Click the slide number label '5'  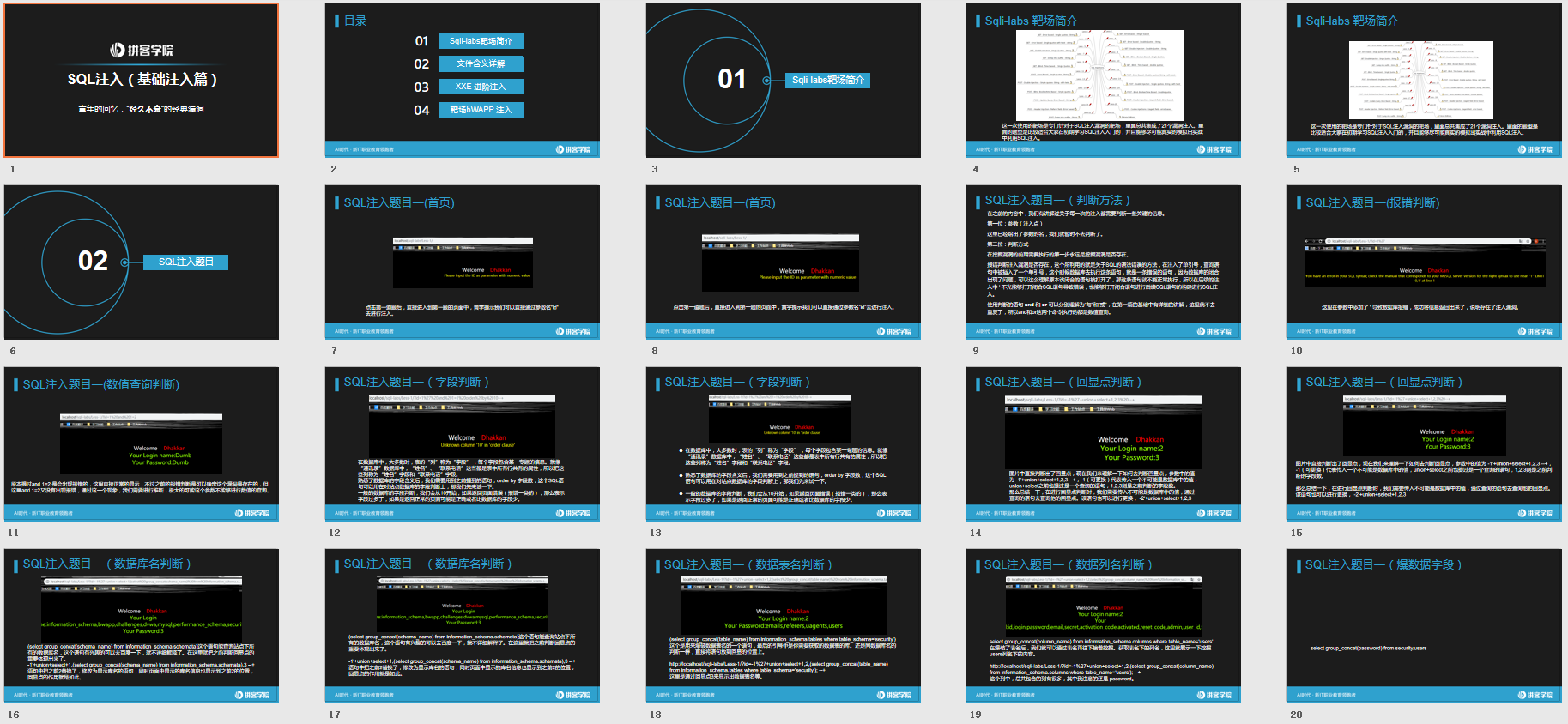pos(1297,169)
